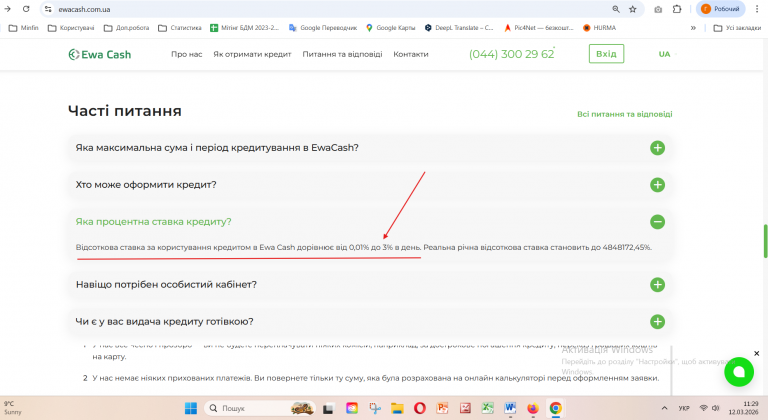Screen dimensions: 768x420
Task: Click plus icon beside видача кредиту готівкою
Action: point(657,321)
